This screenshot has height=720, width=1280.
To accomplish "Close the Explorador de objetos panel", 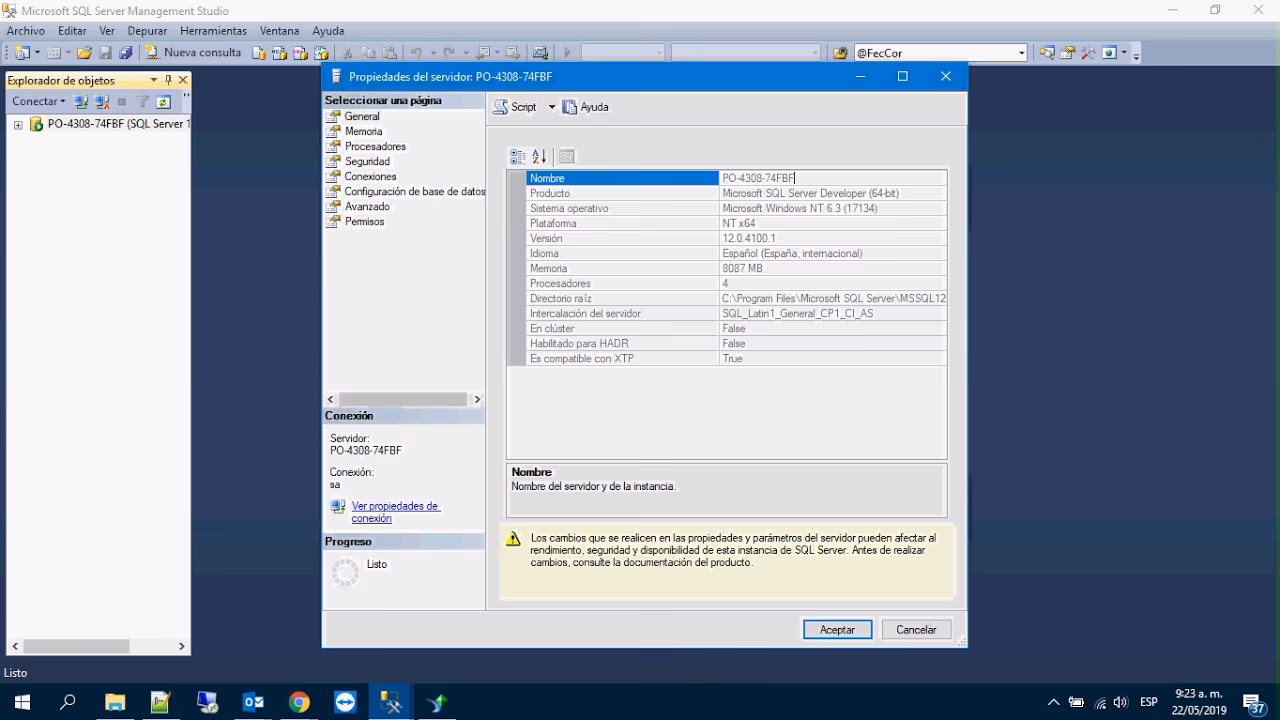I will 183,80.
